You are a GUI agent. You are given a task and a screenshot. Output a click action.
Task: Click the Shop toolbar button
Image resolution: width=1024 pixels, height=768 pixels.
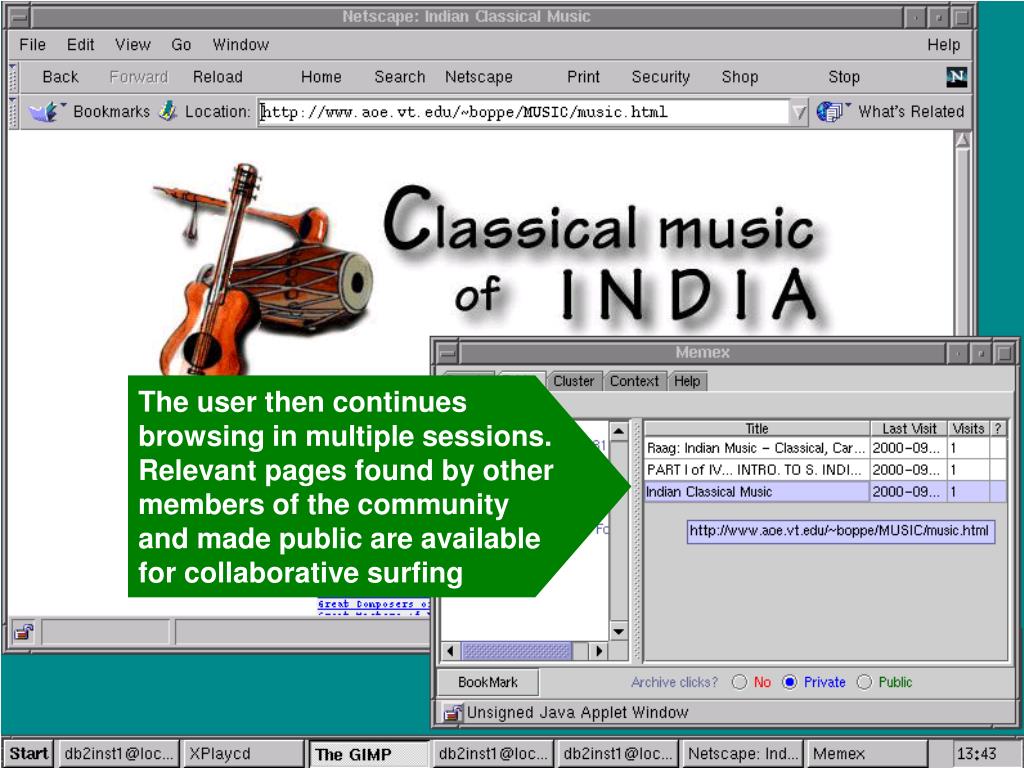pyautogui.click(x=739, y=77)
